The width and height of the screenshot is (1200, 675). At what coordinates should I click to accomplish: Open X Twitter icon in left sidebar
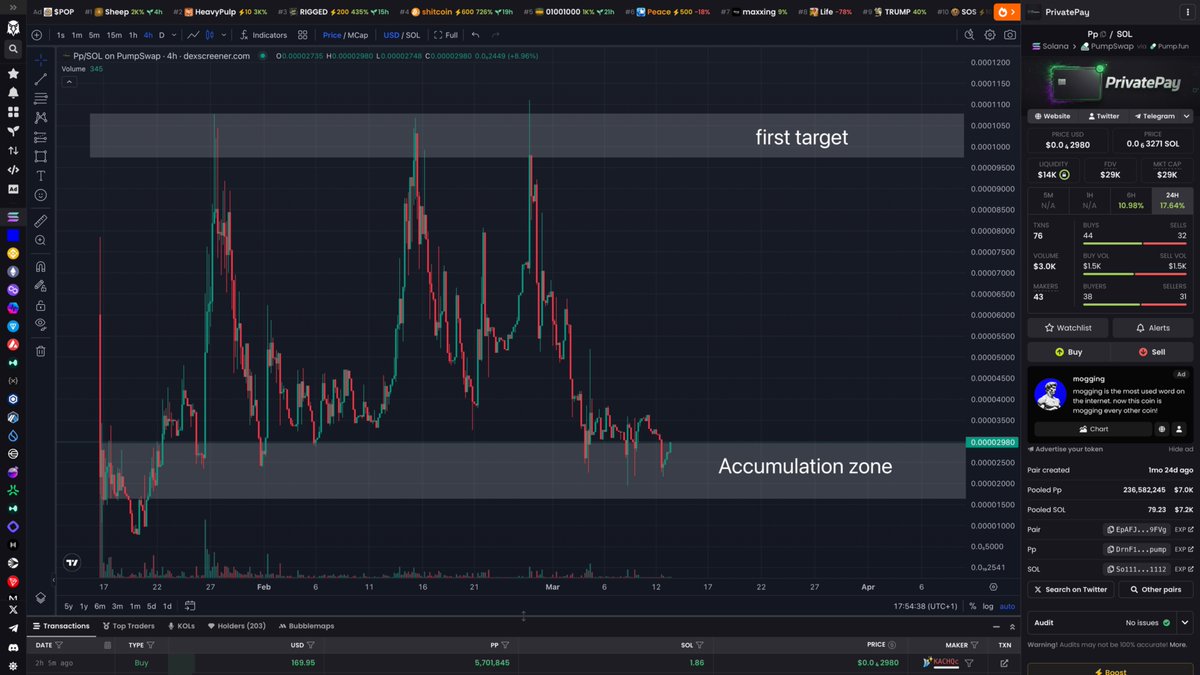point(13,609)
